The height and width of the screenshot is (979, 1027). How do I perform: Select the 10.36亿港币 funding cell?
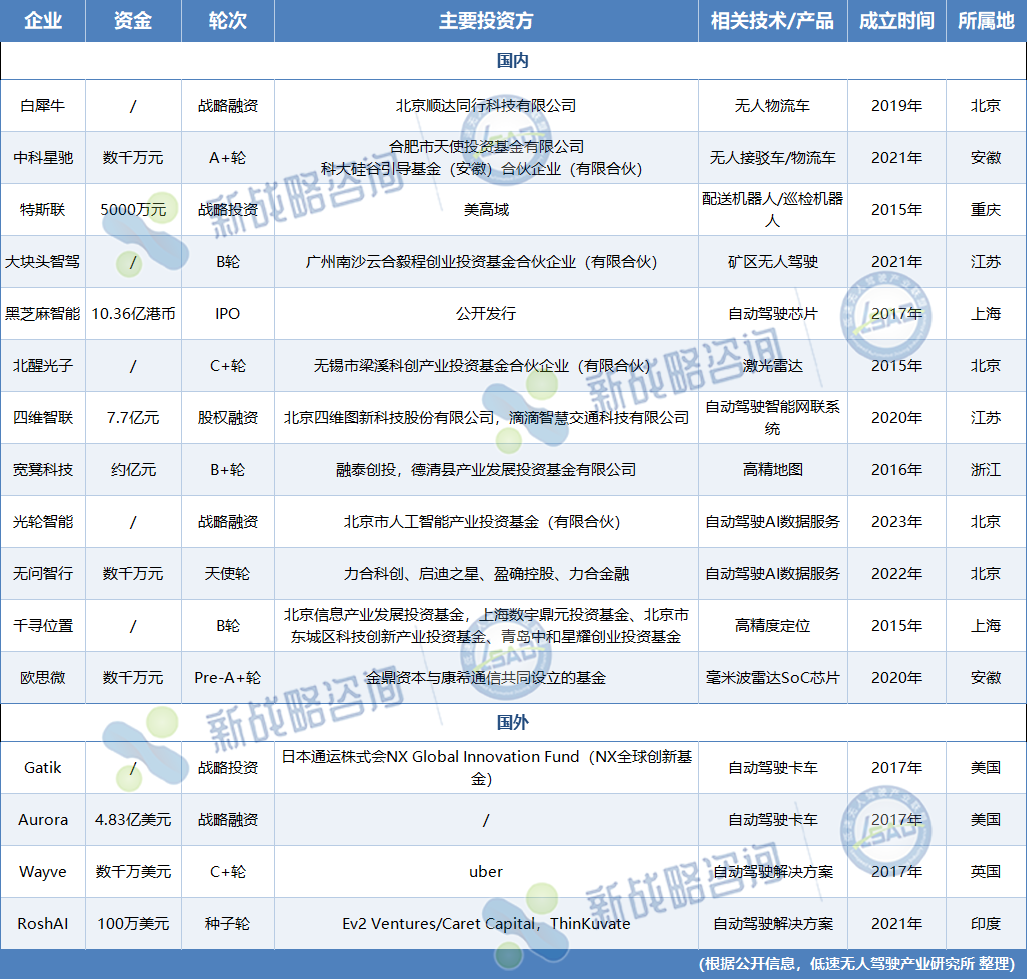(x=133, y=314)
